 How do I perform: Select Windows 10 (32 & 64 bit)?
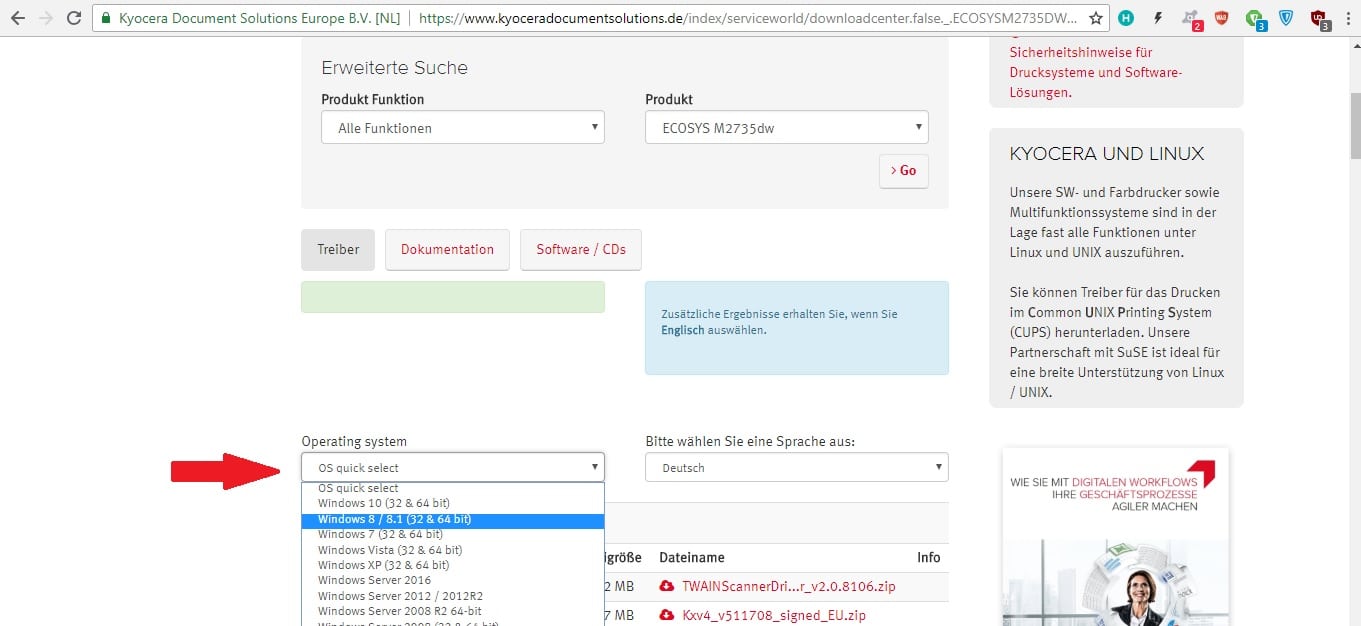[453, 503]
